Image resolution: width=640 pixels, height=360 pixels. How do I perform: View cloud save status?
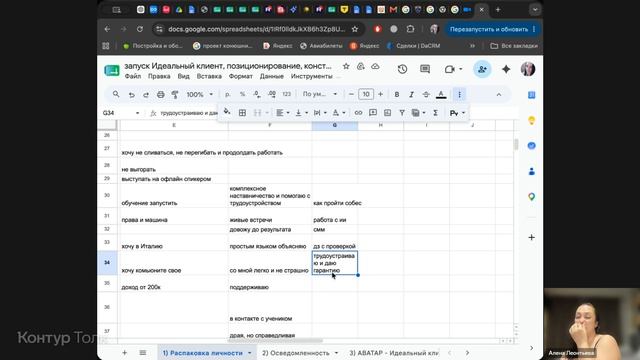tap(375, 66)
